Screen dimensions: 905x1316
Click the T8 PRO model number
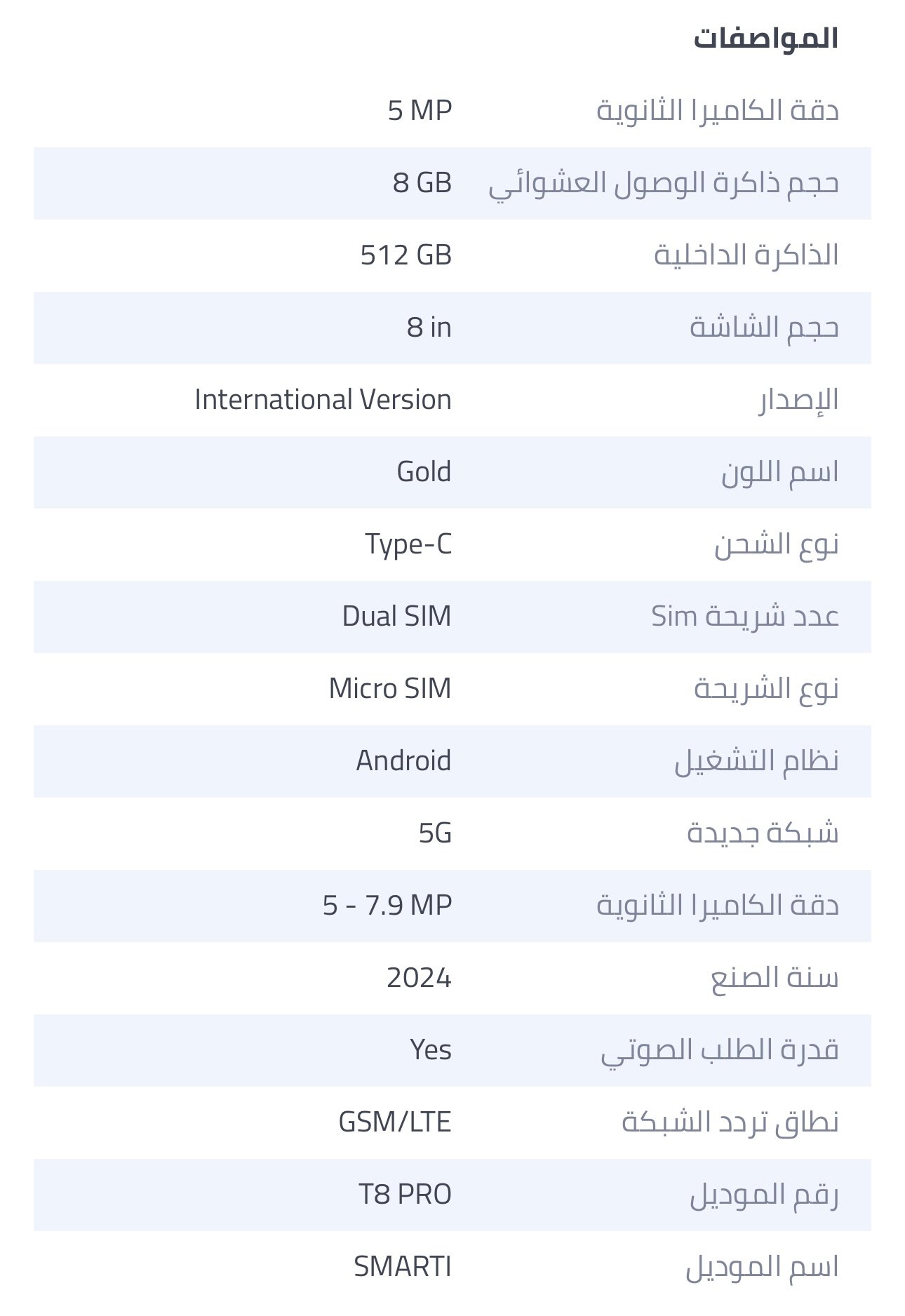click(405, 1194)
